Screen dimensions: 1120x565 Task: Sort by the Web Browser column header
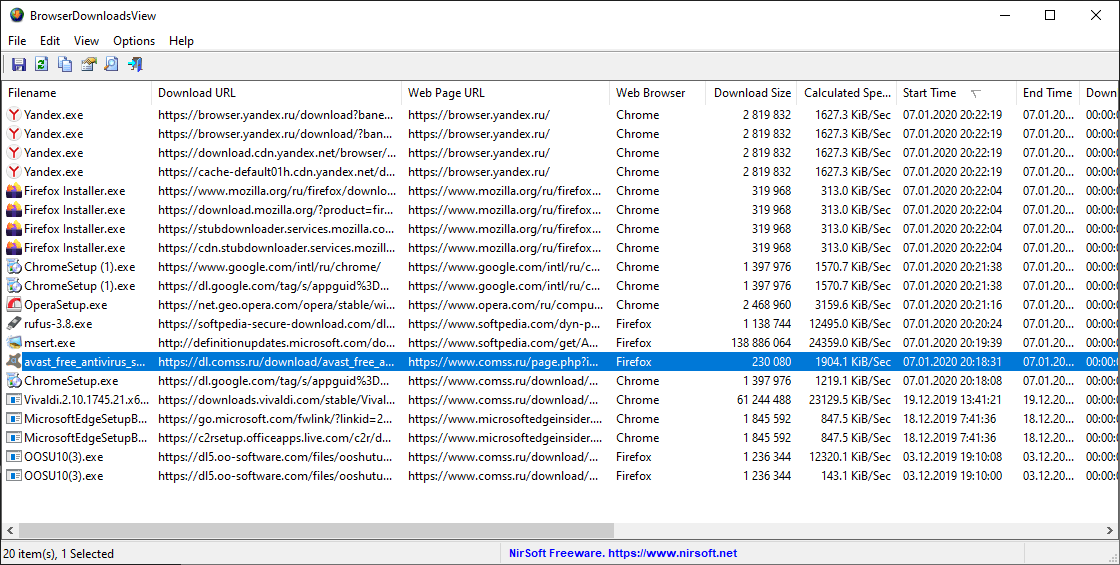tap(657, 93)
